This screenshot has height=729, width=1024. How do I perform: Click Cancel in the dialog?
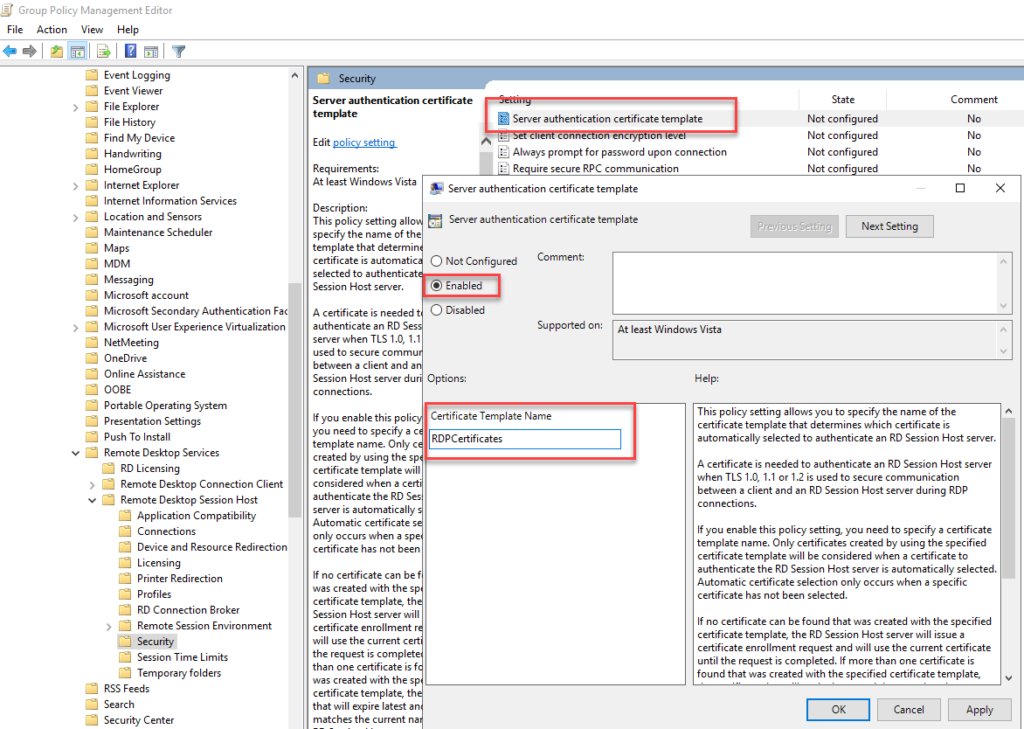[x=908, y=709]
